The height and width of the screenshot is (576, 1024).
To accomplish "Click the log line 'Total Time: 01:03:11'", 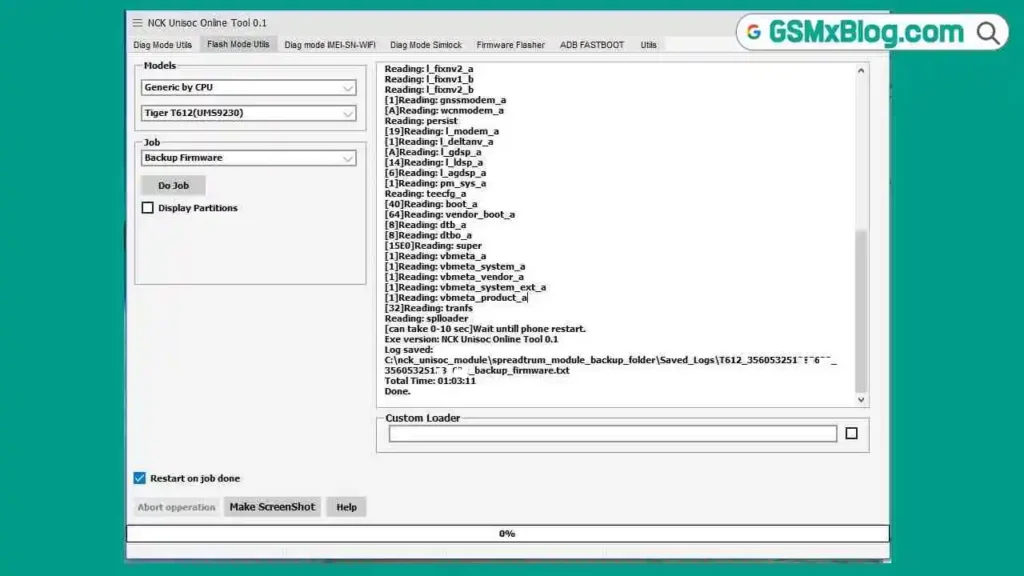I will click(x=430, y=381).
